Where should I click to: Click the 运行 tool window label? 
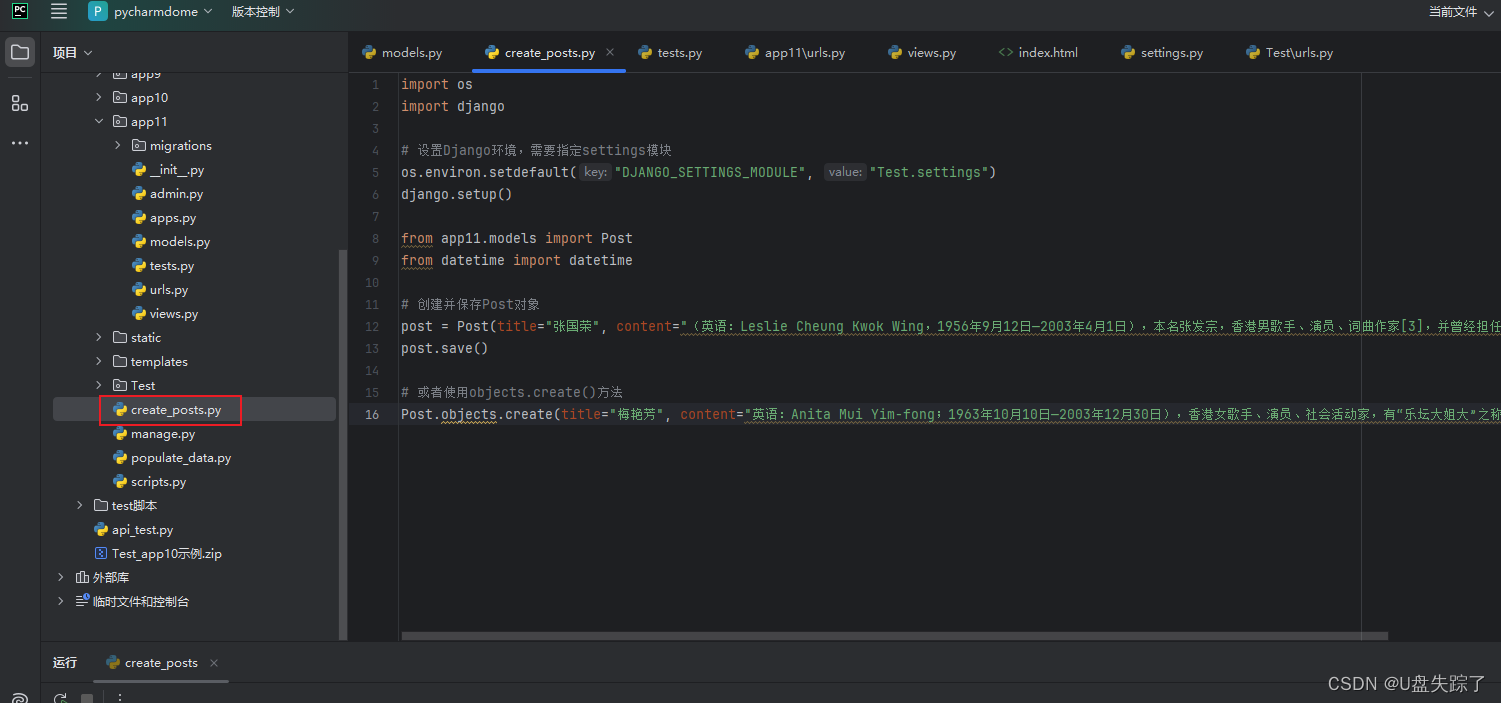coord(65,663)
